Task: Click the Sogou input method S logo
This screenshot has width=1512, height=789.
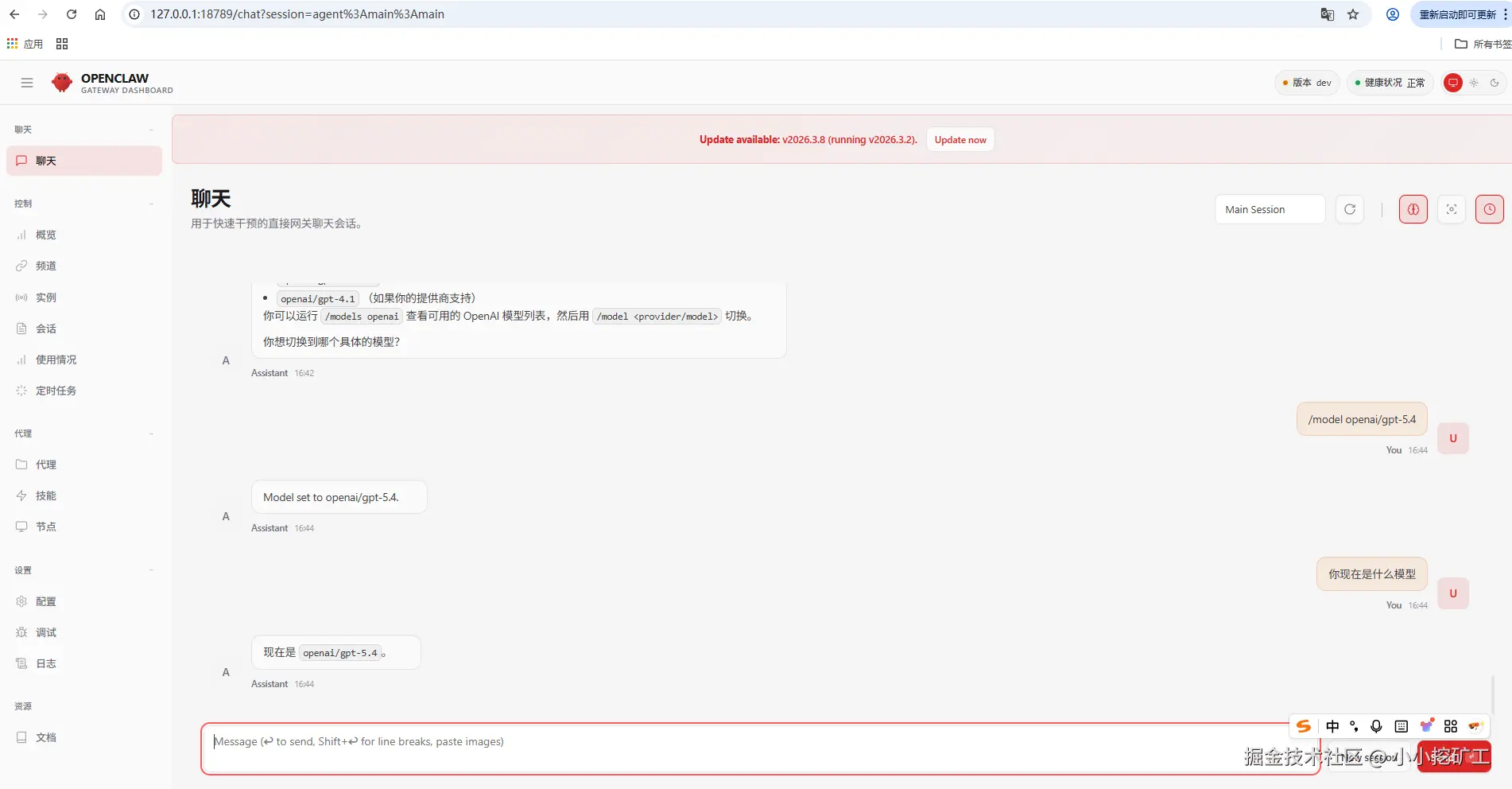Action: tap(1304, 726)
